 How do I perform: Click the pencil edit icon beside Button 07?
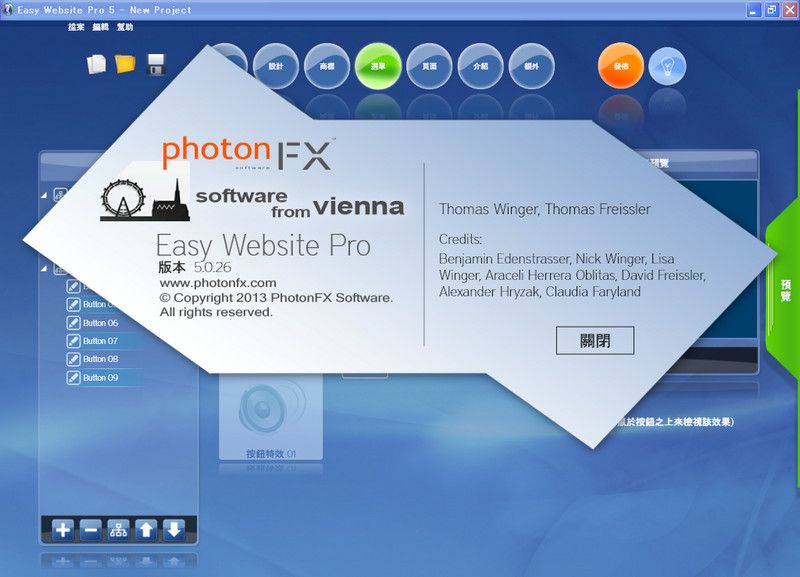click(x=73, y=341)
